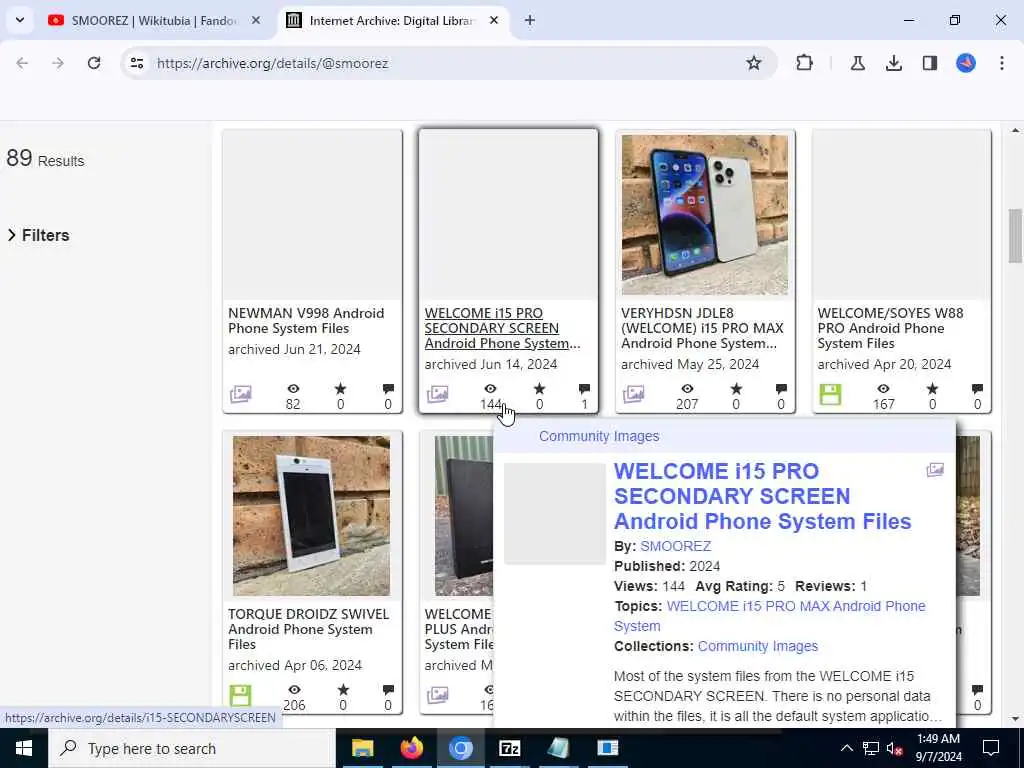Click Community Images header in hover popup
This screenshot has height=768, width=1024.
click(599, 436)
